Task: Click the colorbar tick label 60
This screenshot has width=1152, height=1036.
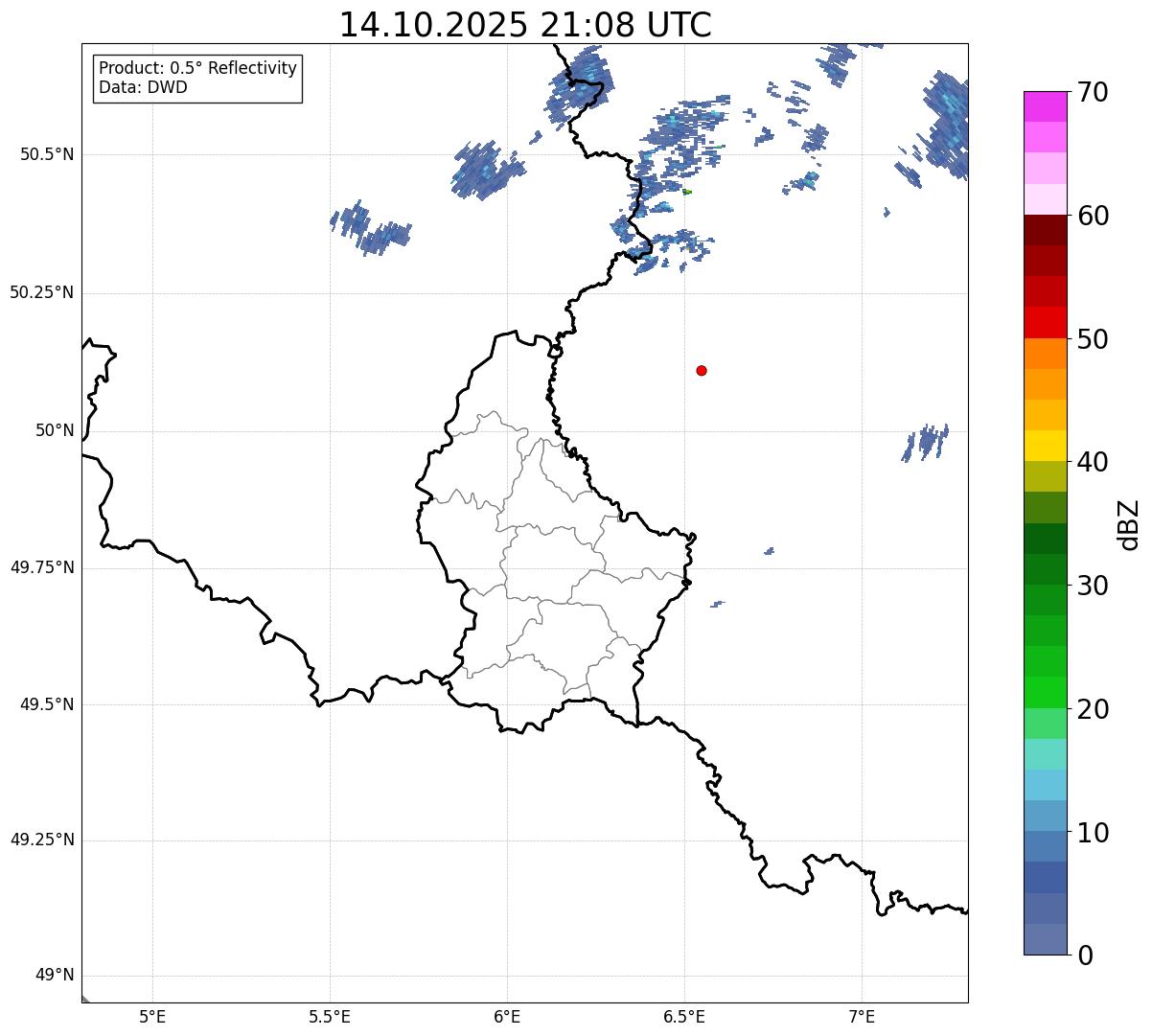Action: click(1093, 217)
